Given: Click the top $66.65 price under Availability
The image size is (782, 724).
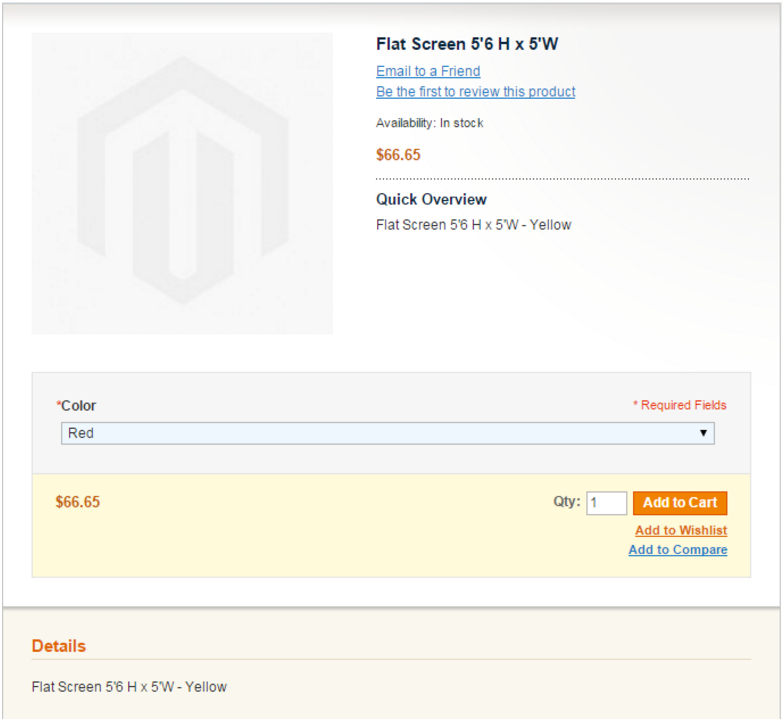Looking at the screenshot, I should [x=398, y=155].
